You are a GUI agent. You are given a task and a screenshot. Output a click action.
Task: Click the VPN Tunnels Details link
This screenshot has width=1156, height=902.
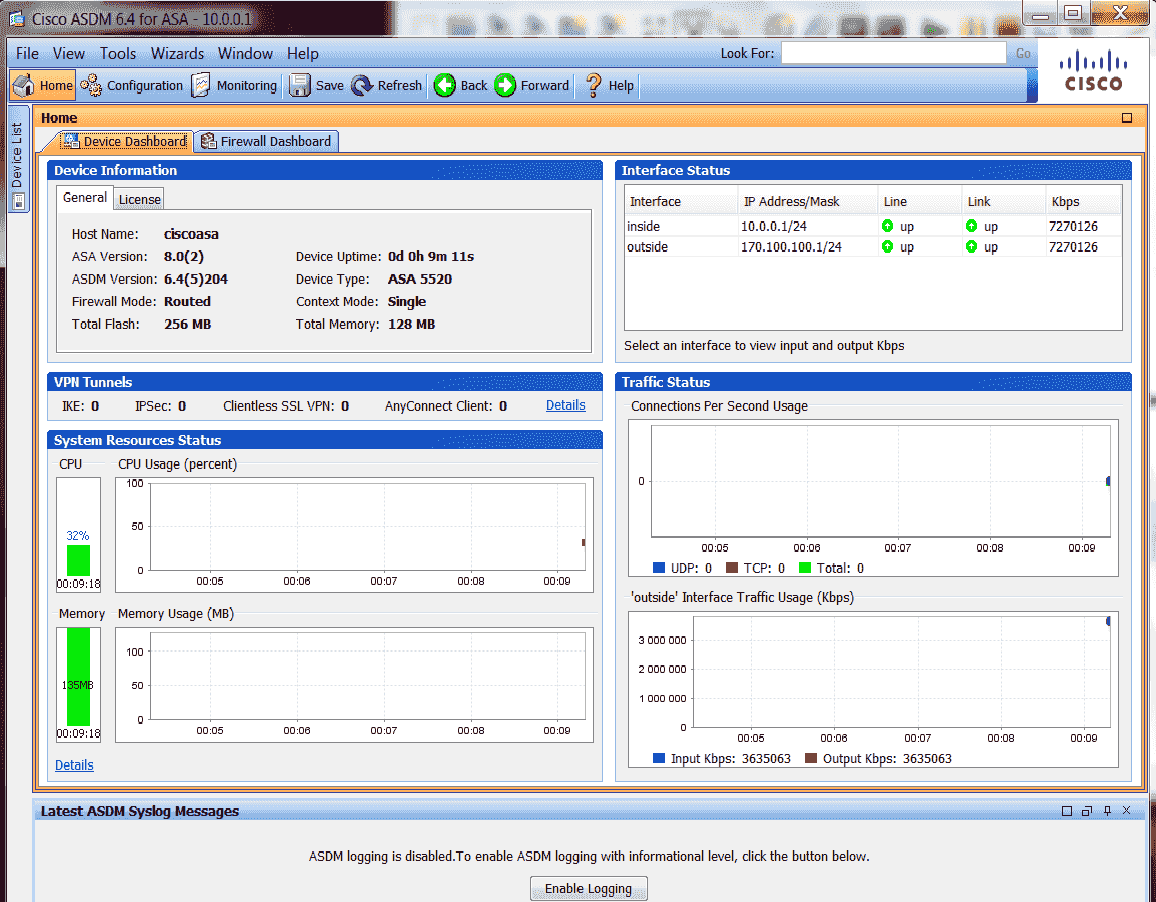click(565, 405)
